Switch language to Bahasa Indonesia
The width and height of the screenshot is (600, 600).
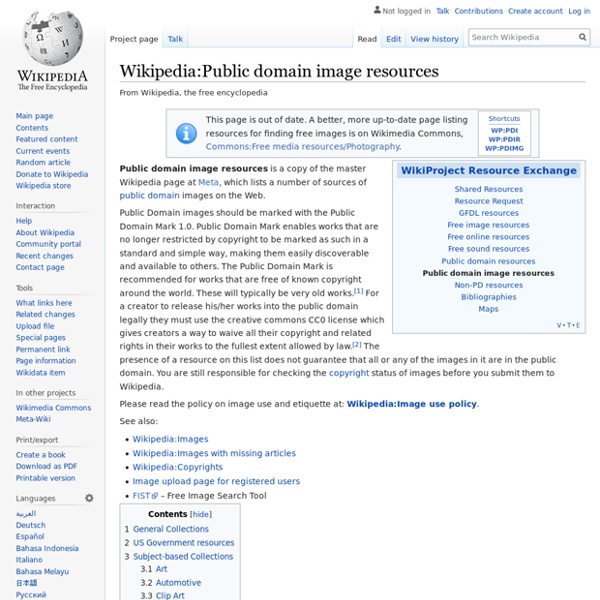(47, 548)
